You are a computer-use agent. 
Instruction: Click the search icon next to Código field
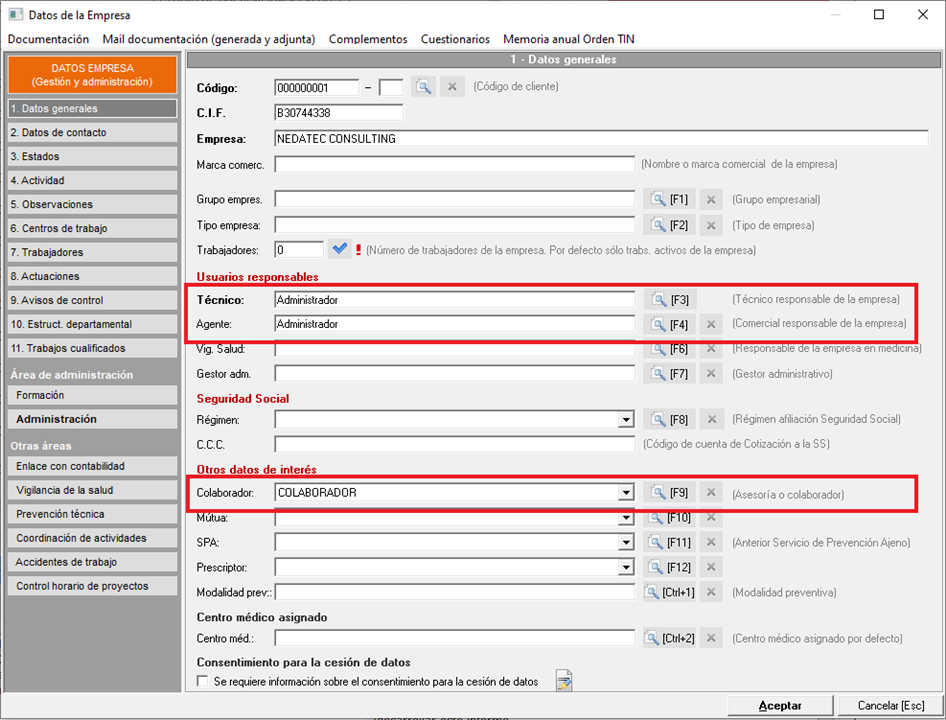(424, 87)
